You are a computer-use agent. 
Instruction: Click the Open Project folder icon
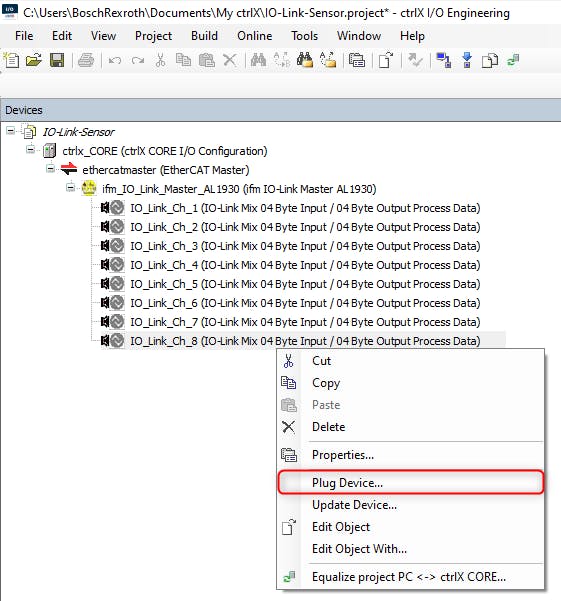coord(34,60)
